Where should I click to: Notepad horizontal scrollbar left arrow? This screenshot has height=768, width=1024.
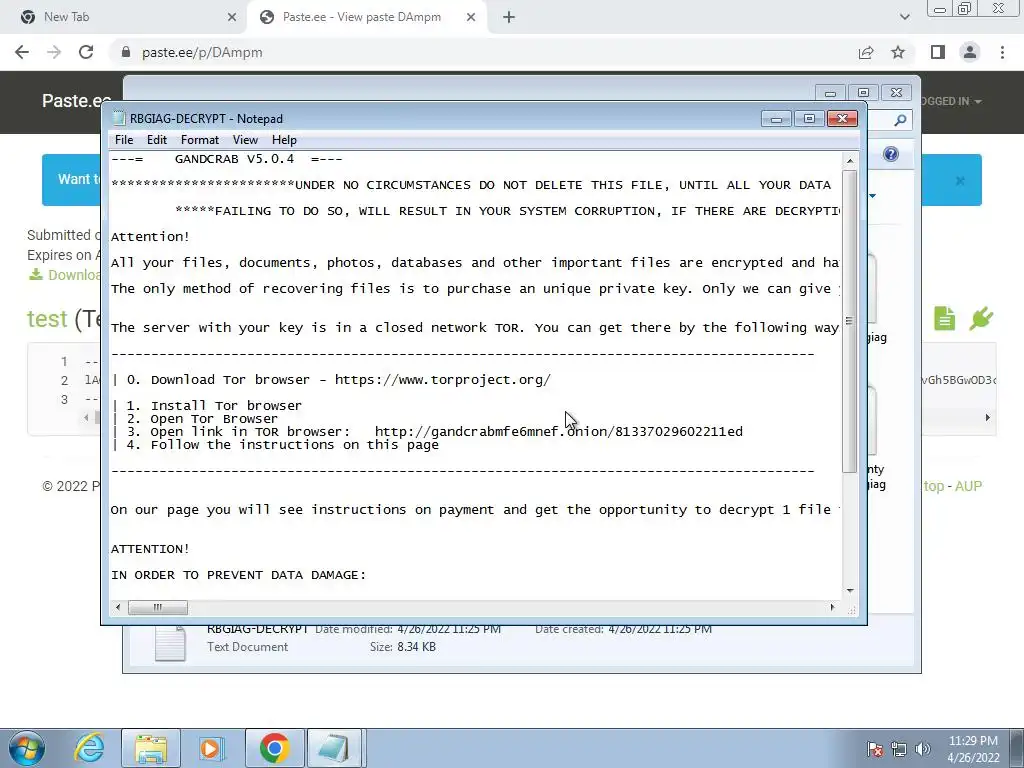(x=118, y=607)
